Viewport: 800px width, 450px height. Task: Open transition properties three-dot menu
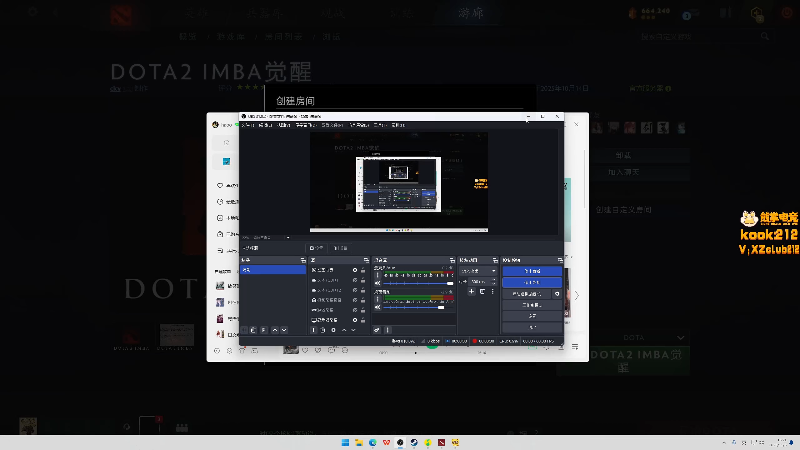pyautogui.click(x=492, y=291)
